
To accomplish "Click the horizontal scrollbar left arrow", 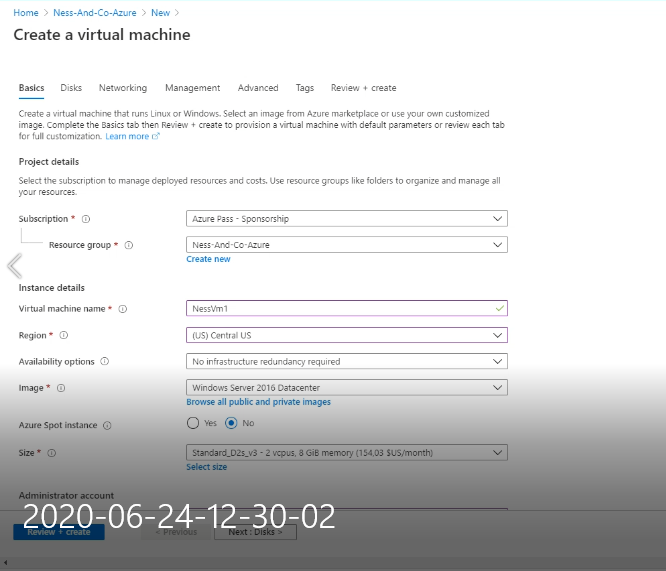I will (x=5, y=563).
